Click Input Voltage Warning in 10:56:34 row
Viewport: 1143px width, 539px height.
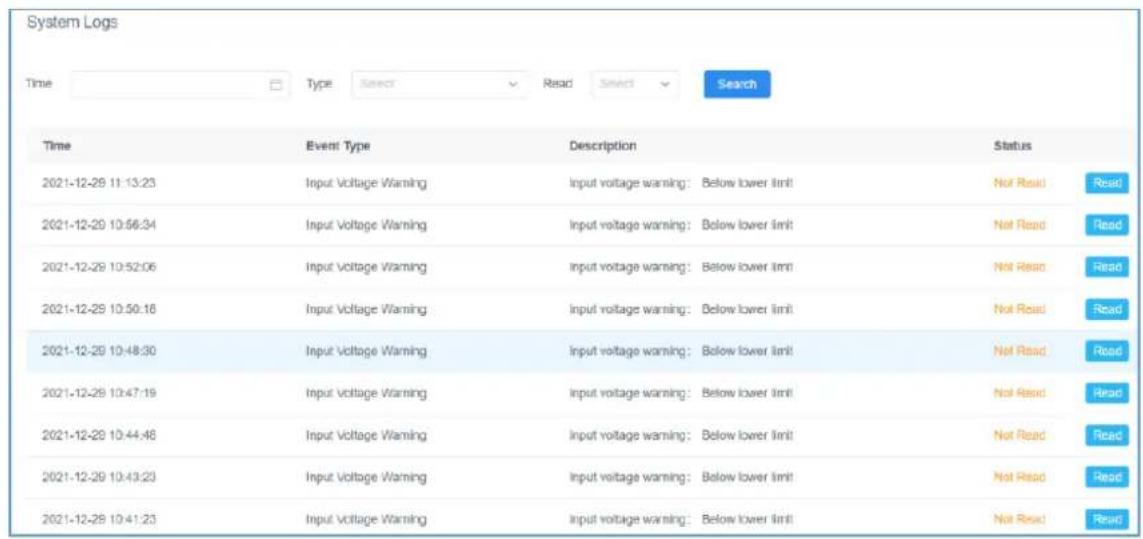point(366,225)
